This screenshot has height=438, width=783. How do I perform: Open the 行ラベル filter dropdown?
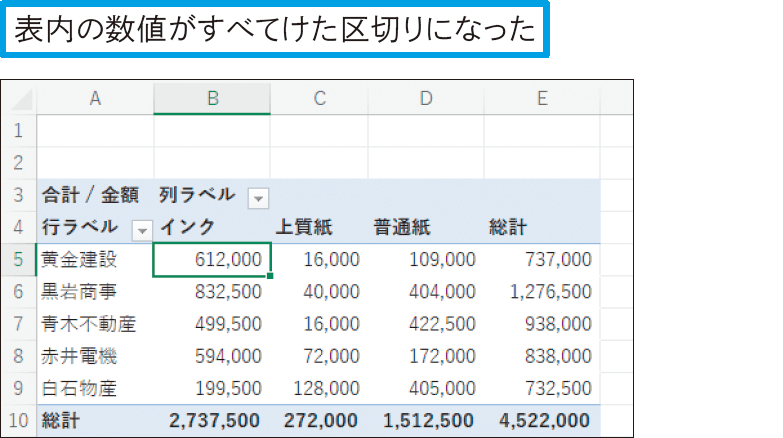(x=142, y=230)
